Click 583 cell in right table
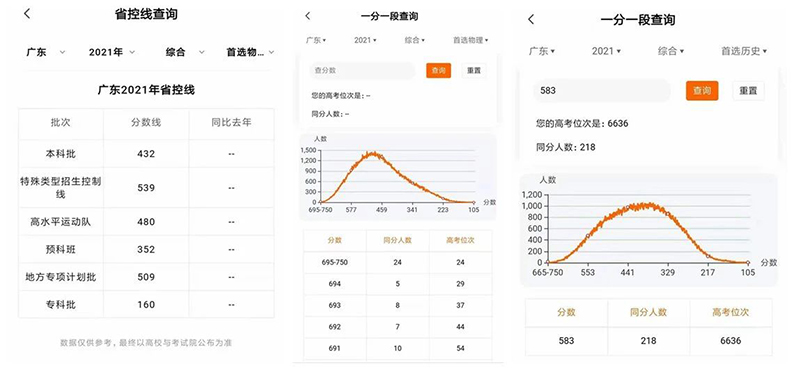794x370 pixels. pos(566,341)
